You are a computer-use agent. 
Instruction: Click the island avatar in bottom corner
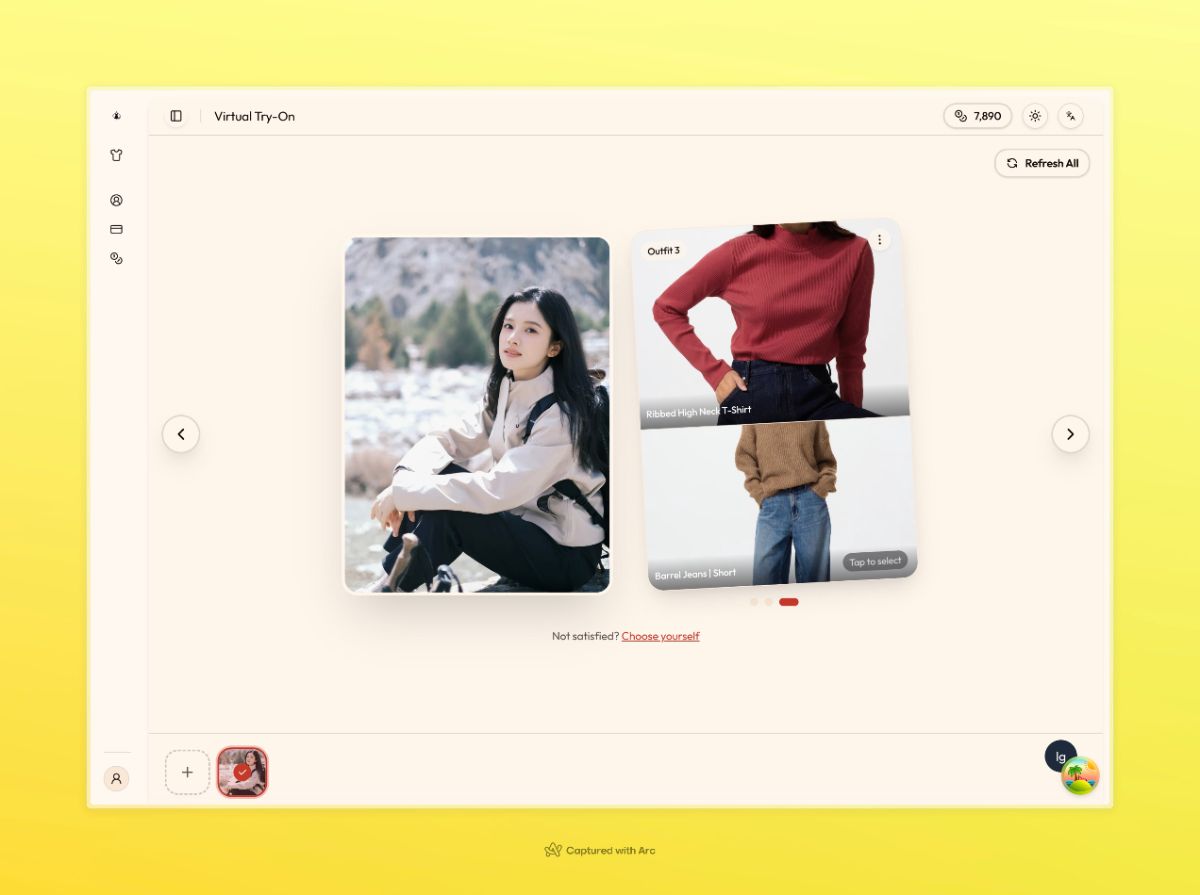pyautogui.click(x=1080, y=775)
